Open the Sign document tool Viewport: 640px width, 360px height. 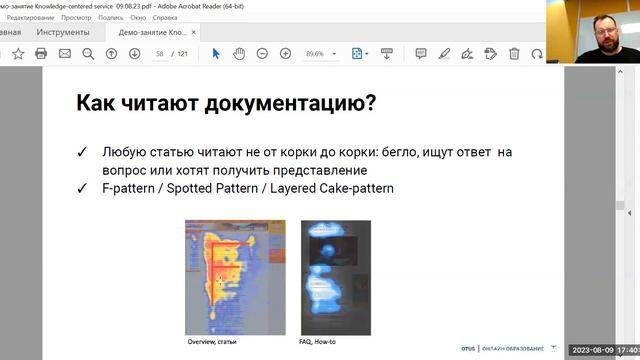tap(467, 53)
